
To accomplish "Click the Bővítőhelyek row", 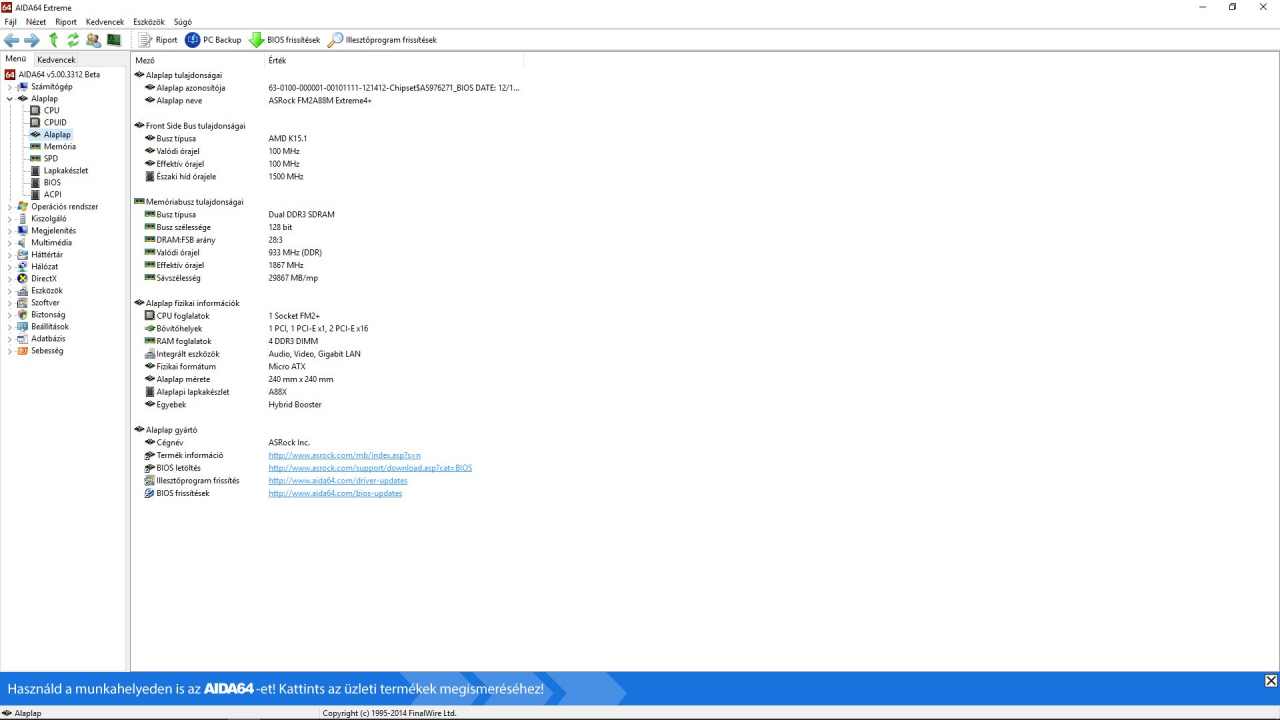I will [328, 328].
